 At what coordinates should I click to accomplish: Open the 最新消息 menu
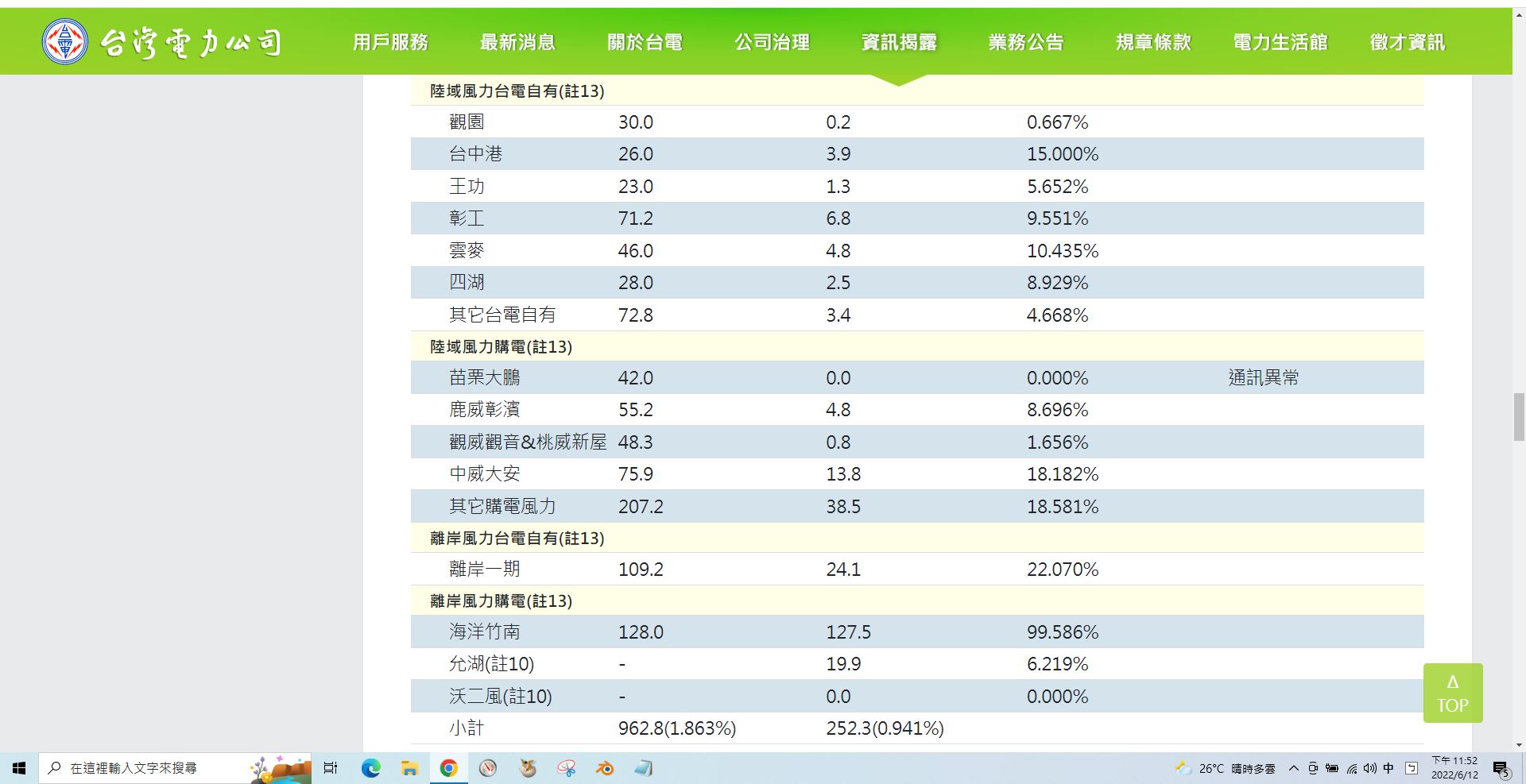517,42
